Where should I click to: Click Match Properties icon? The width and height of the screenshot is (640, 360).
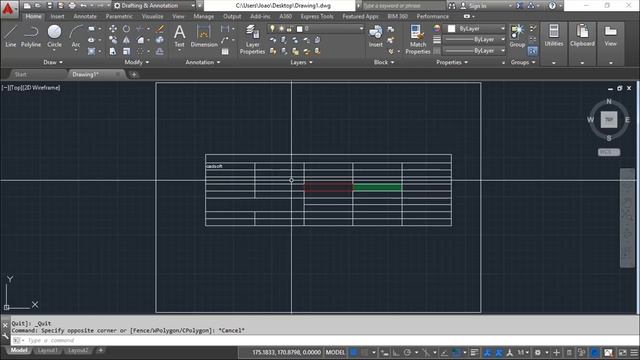[x=418, y=40]
